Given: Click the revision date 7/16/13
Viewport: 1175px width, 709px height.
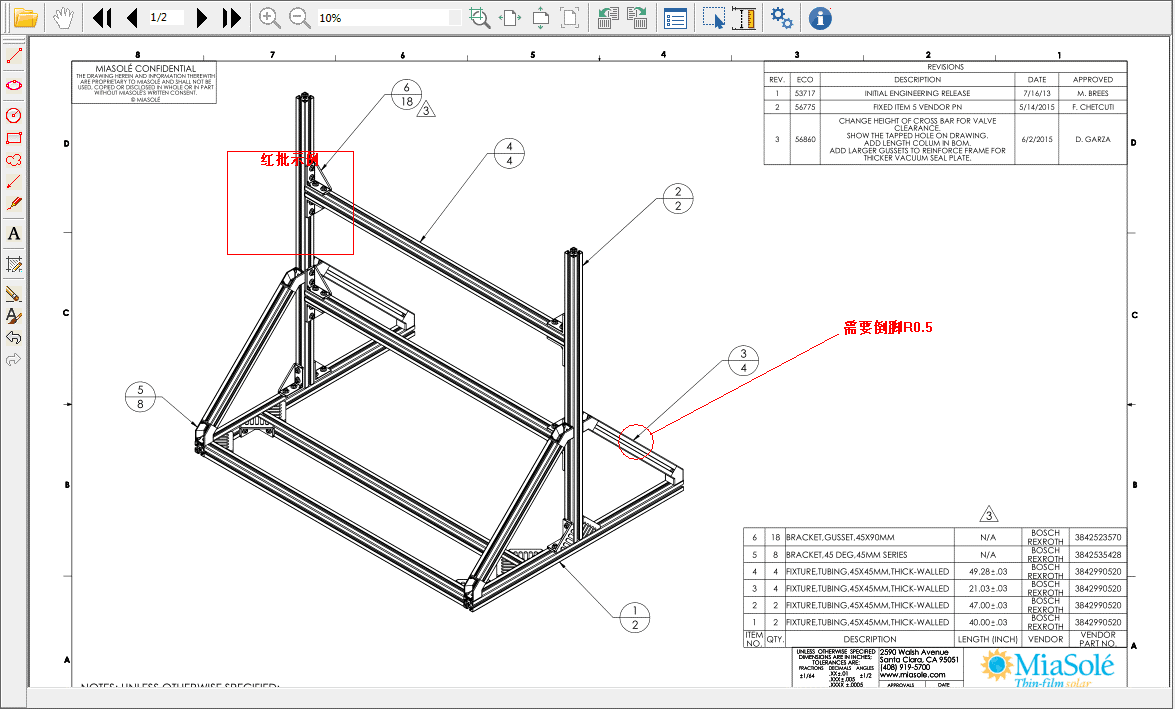Looking at the screenshot, I should point(1037,94).
